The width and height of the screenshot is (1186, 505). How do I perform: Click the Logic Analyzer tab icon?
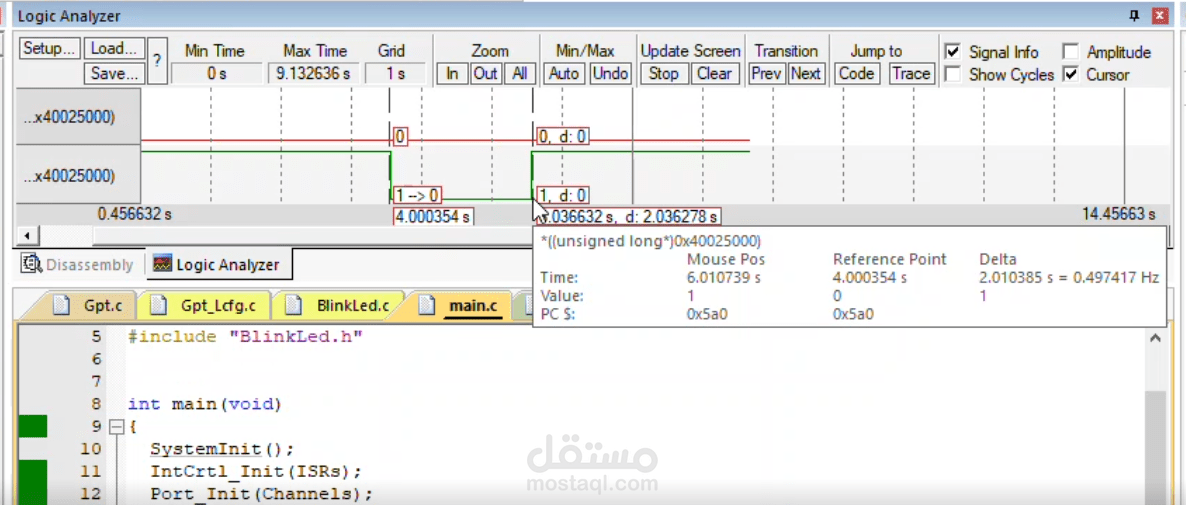point(163,265)
